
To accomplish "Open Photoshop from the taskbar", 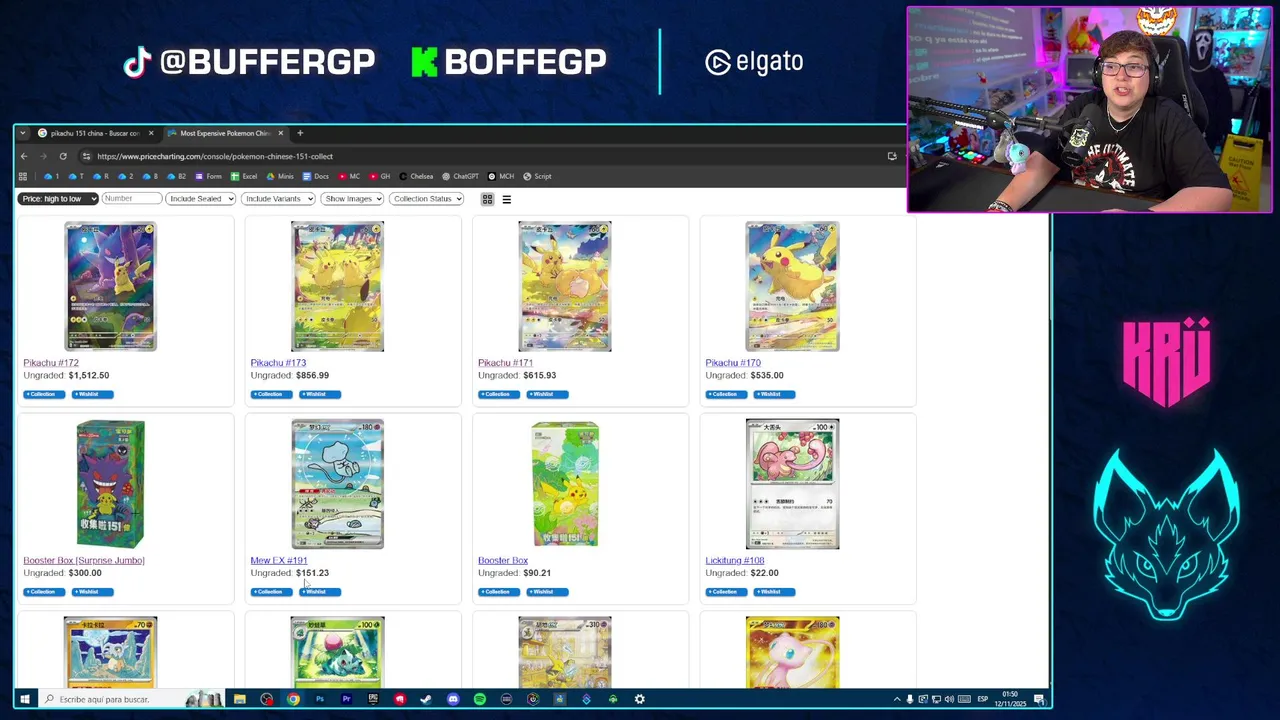I will (x=320, y=699).
